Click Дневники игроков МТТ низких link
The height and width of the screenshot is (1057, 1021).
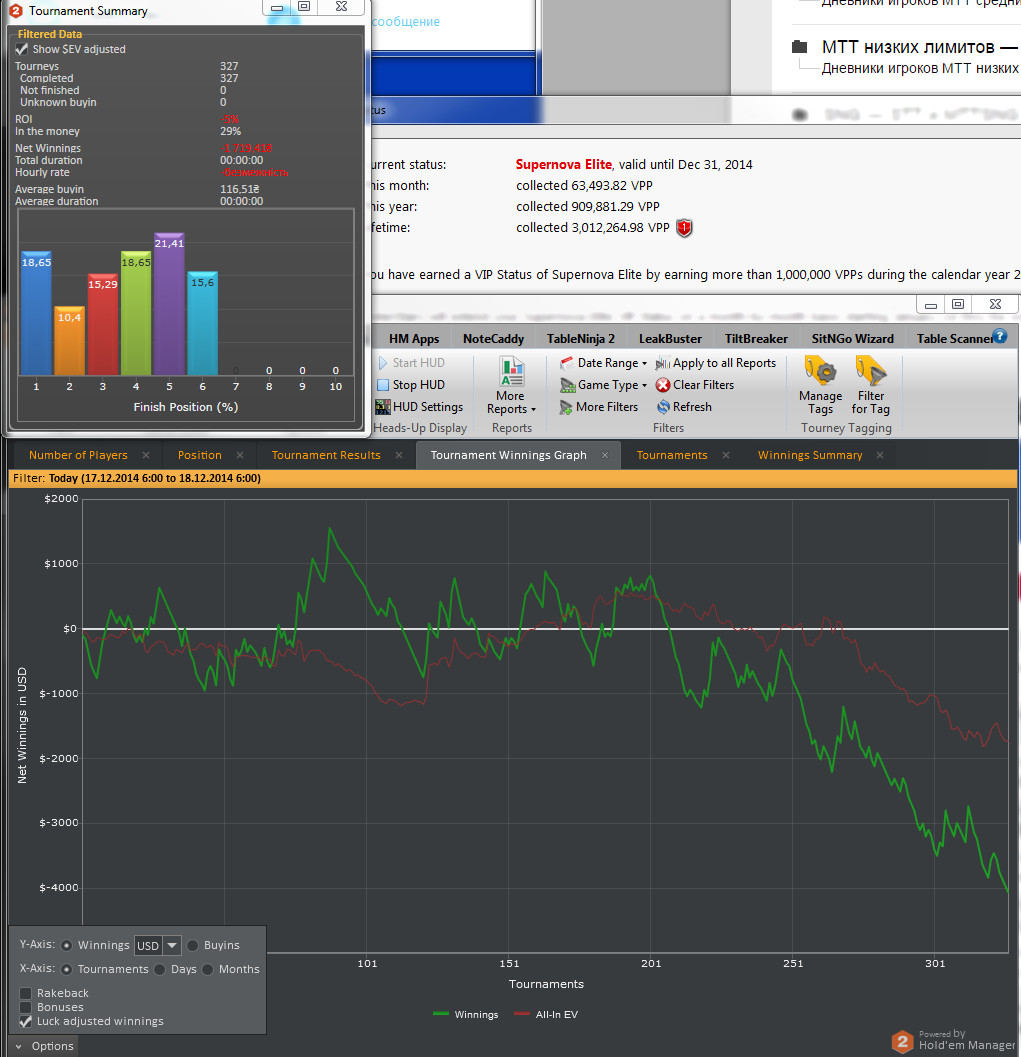[920, 68]
